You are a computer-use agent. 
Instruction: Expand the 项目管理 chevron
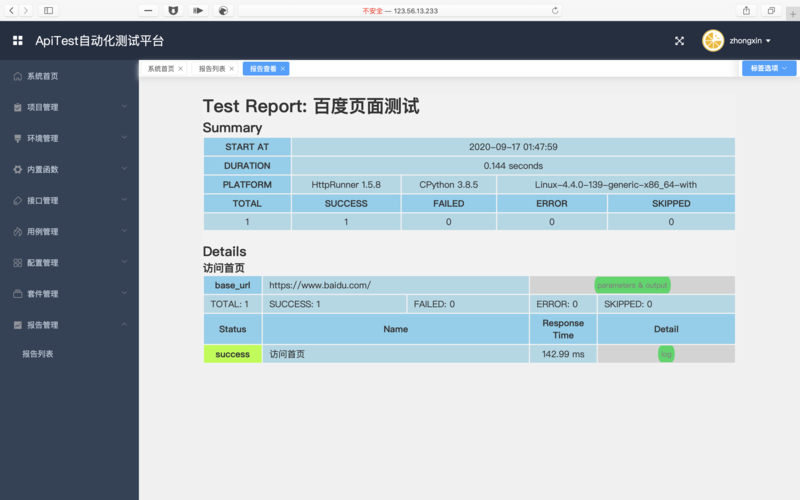[124, 106]
